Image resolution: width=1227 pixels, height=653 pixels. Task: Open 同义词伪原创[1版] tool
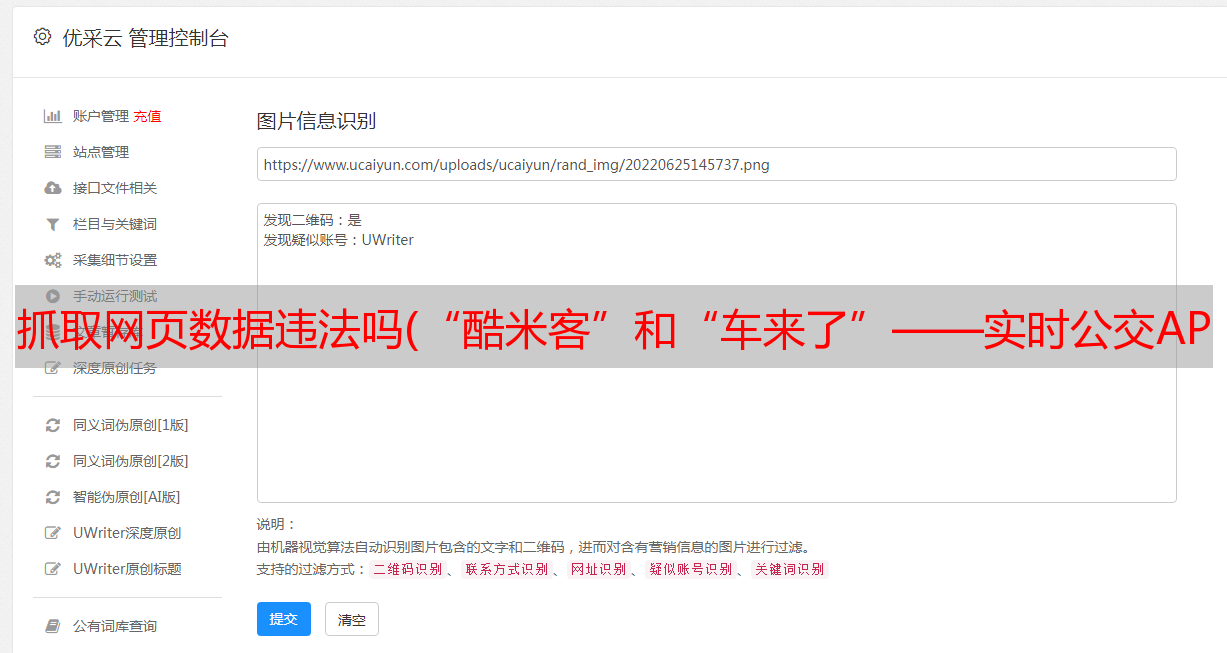coord(131,425)
